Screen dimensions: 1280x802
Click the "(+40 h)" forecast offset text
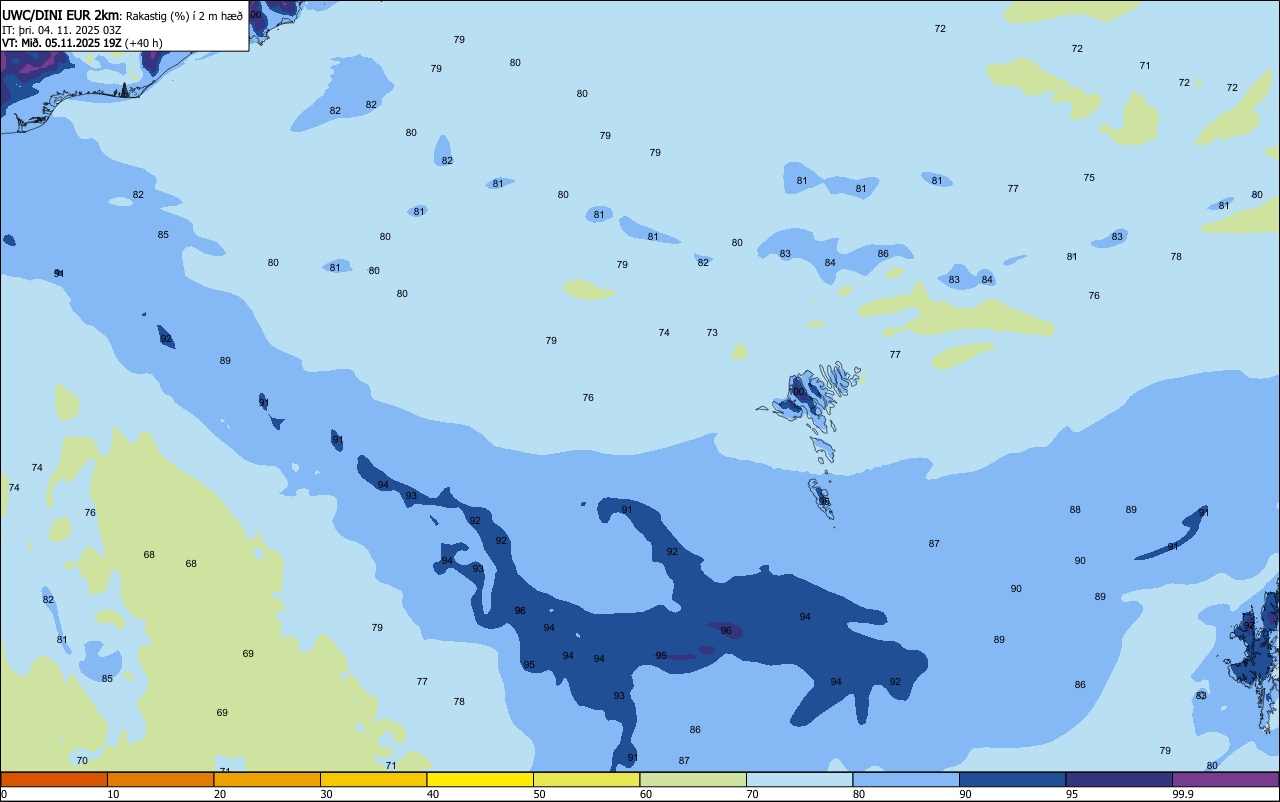click(144, 43)
